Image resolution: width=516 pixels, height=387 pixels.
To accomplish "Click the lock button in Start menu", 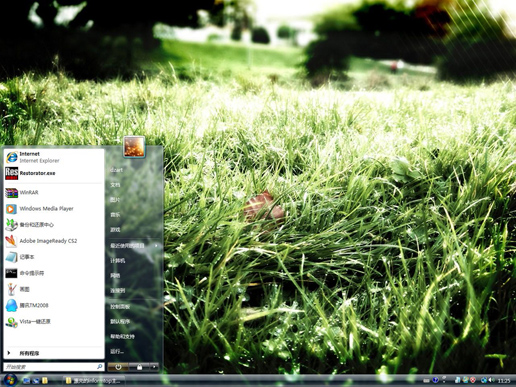I will click(x=139, y=367).
